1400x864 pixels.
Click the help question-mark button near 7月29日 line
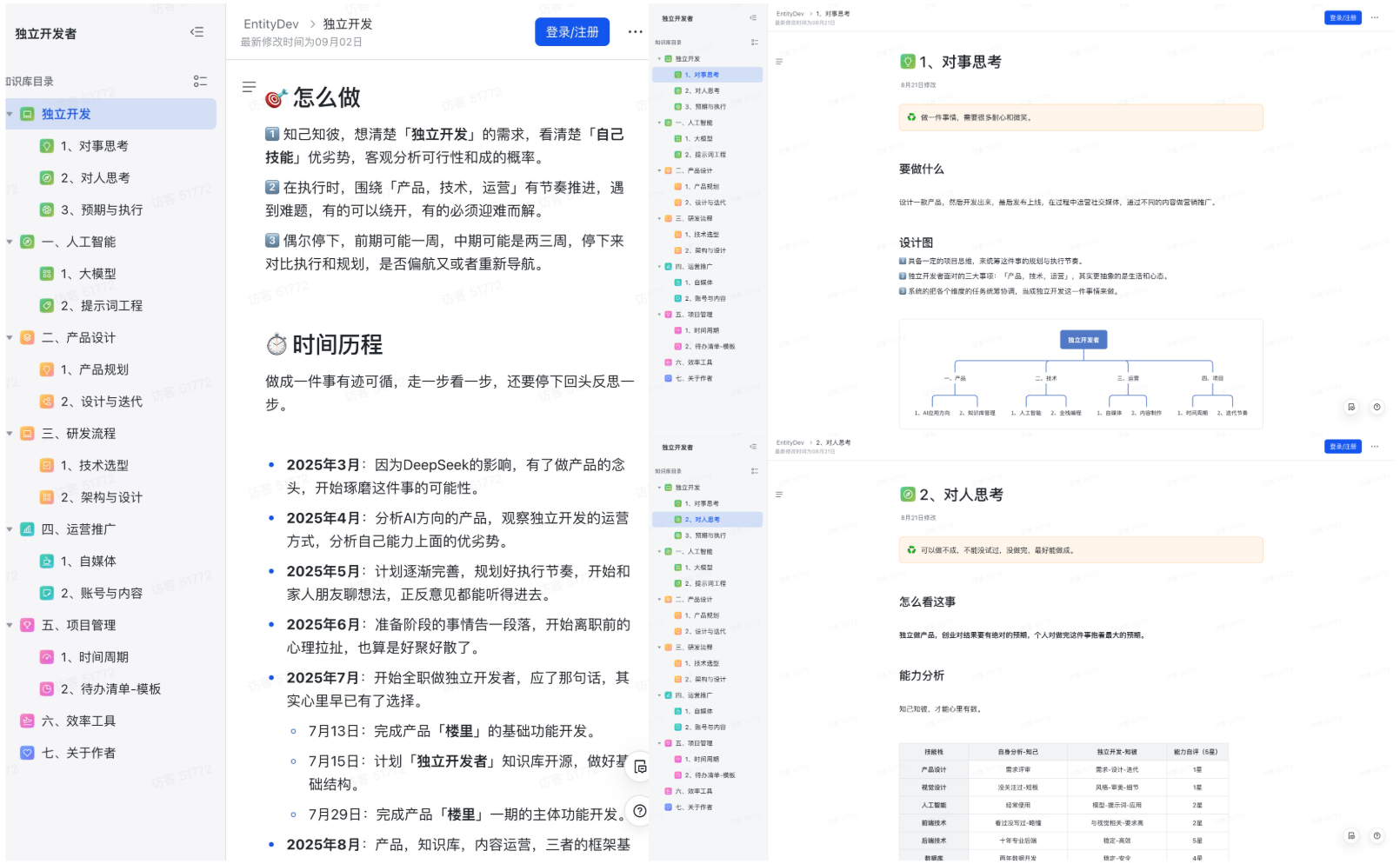[x=640, y=811]
